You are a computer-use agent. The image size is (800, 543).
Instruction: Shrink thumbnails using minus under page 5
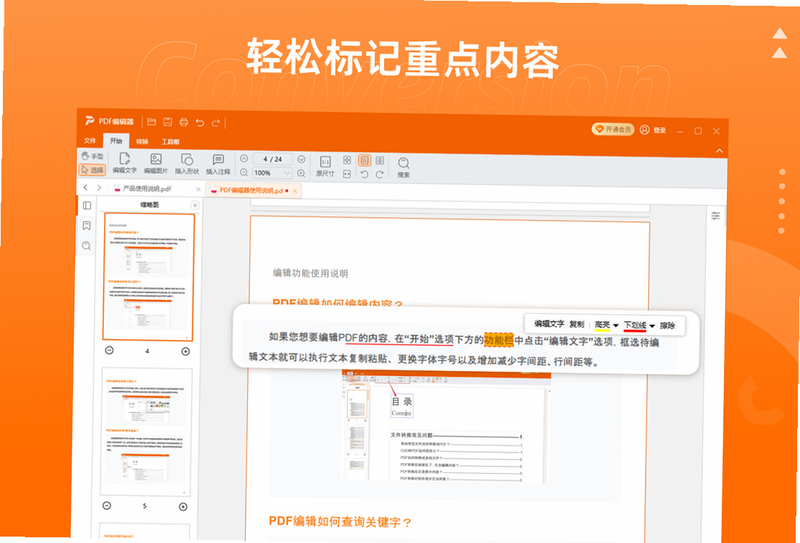coord(107,506)
